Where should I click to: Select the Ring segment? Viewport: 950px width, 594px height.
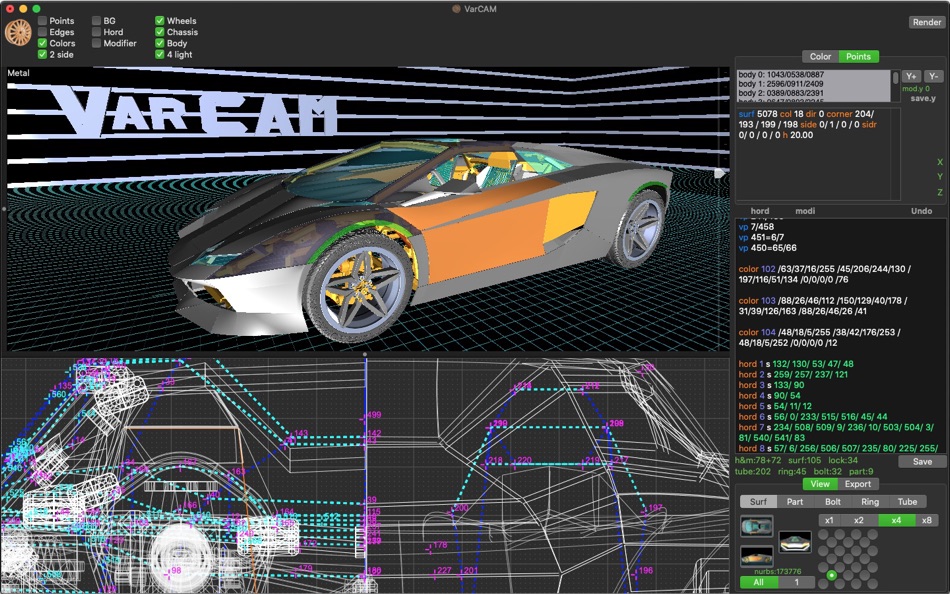pos(870,502)
